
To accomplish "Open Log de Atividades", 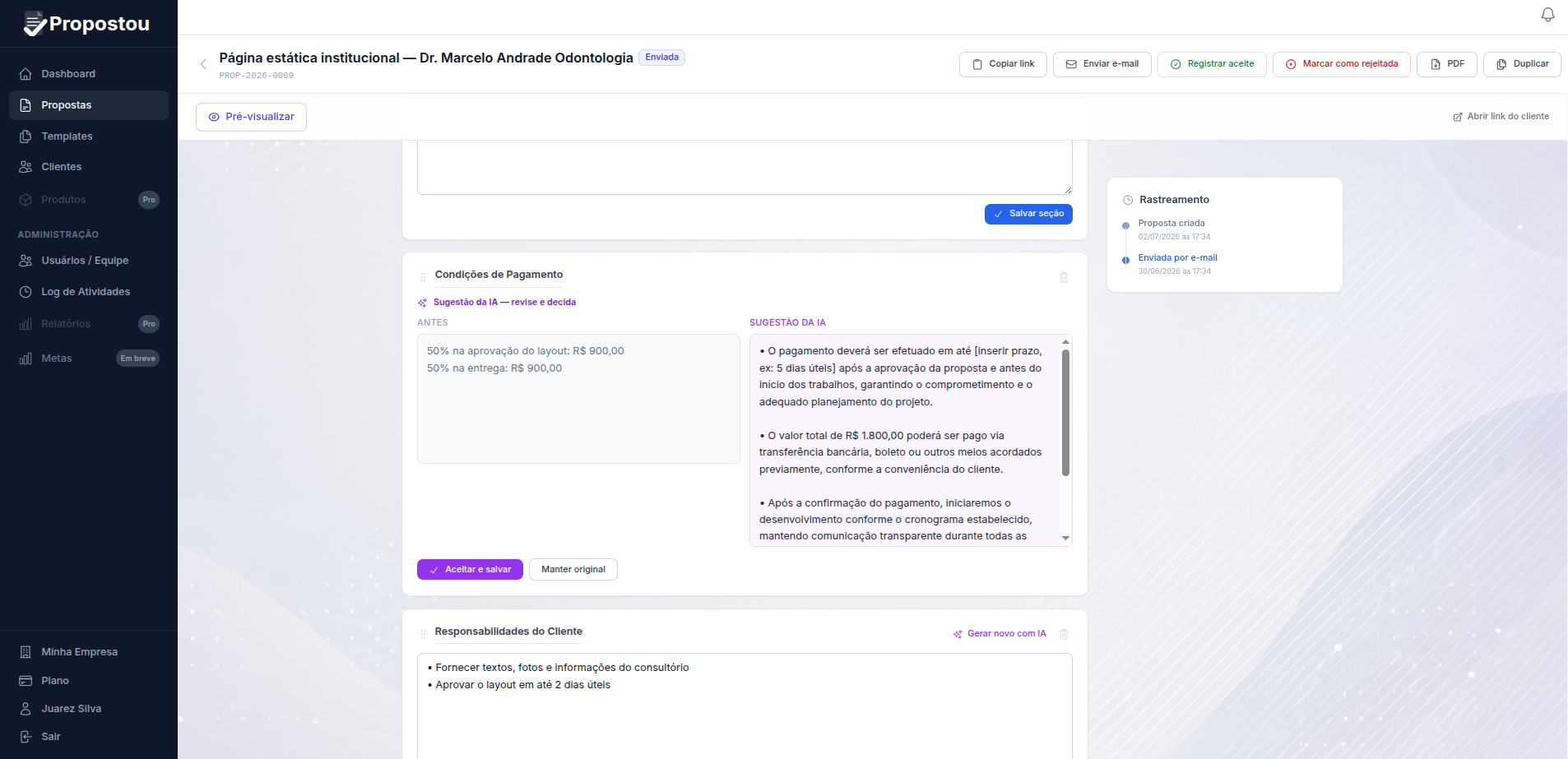I will coord(89,292).
